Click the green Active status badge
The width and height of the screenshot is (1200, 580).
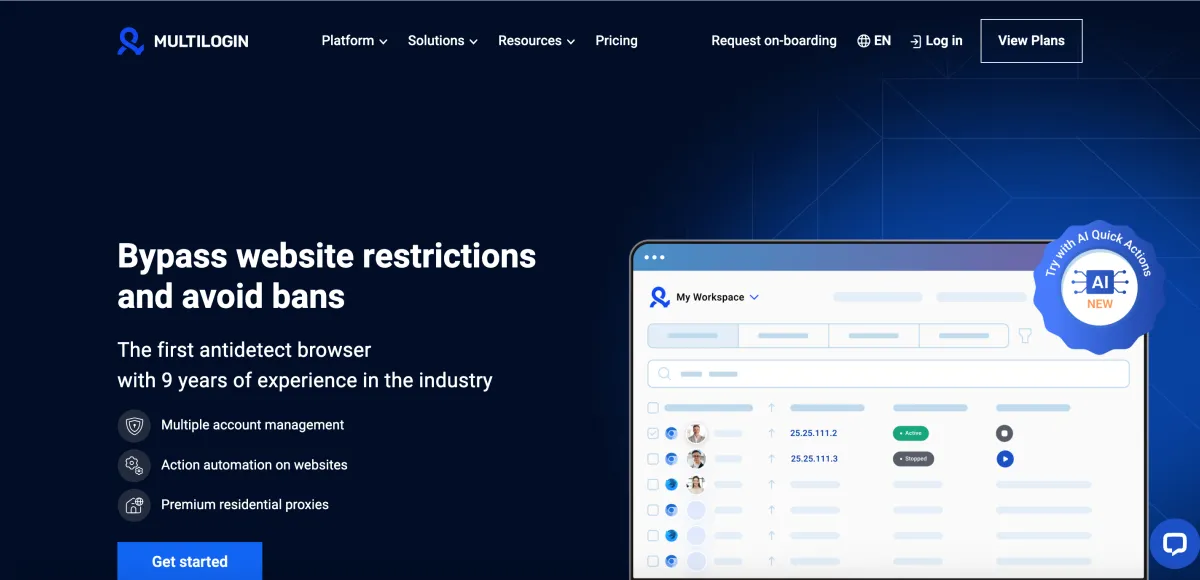911,433
